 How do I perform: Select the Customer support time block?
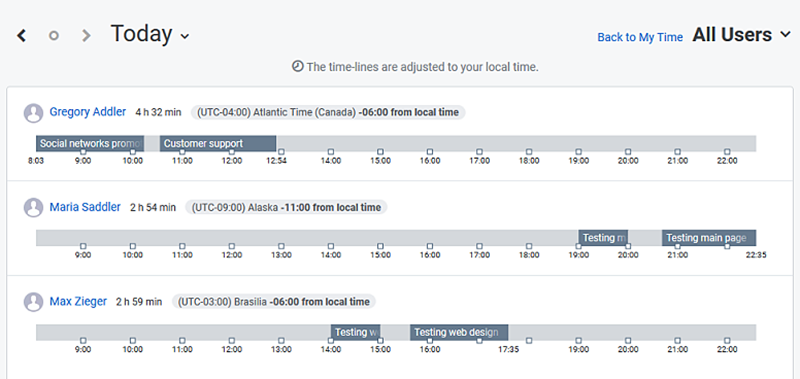pyautogui.click(x=218, y=143)
